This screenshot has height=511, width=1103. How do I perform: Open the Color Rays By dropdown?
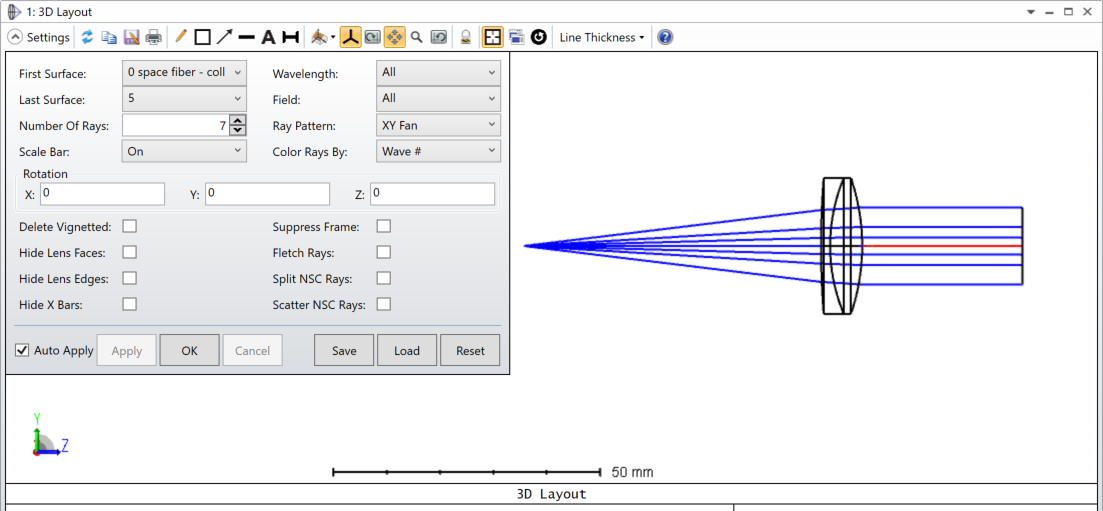point(438,151)
